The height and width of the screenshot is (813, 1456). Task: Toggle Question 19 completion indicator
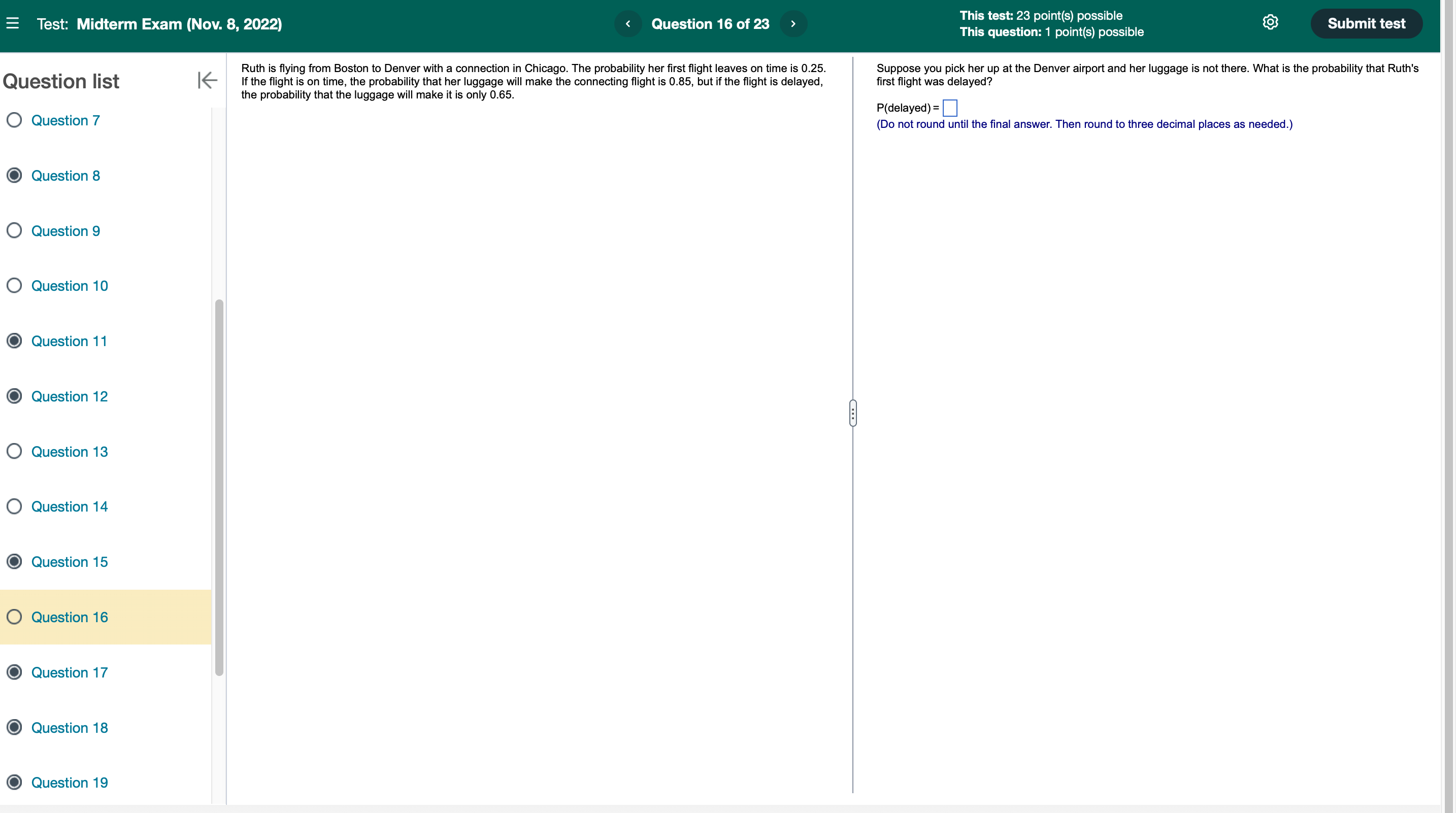point(14,782)
